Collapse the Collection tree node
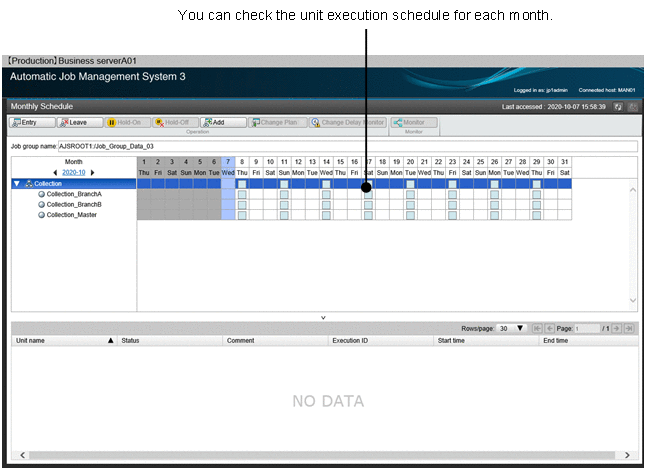 tap(16, 184)
